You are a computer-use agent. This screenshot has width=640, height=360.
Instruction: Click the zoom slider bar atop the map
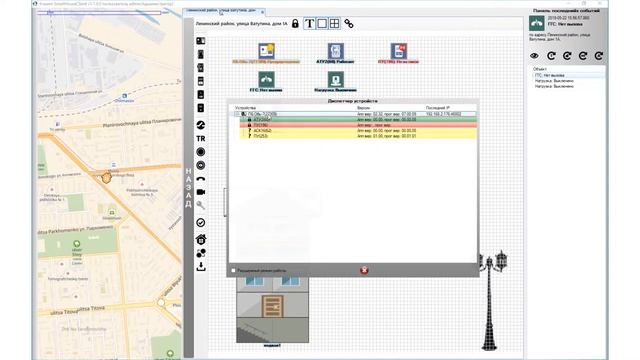(x=99, y=13)
